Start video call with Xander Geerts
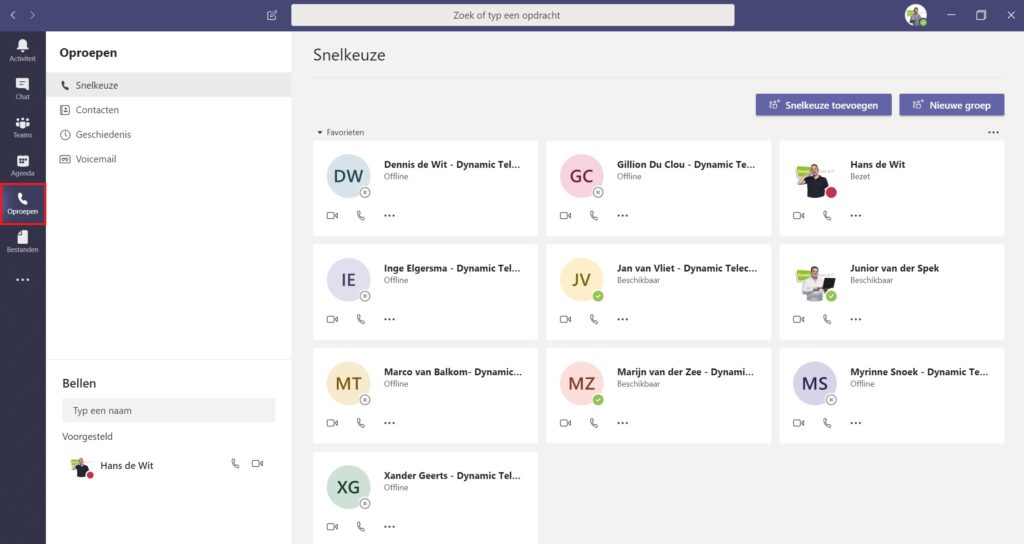 pyautogui.click(x=332, y=526)
